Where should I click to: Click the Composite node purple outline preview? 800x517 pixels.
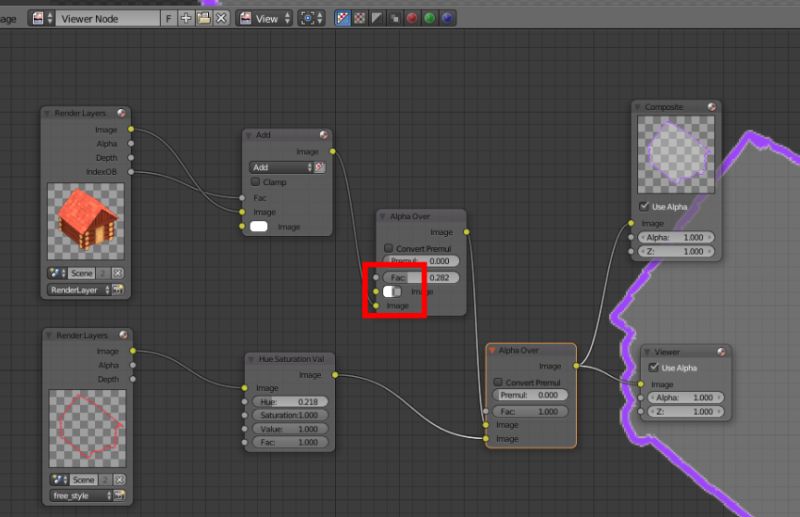676,155
